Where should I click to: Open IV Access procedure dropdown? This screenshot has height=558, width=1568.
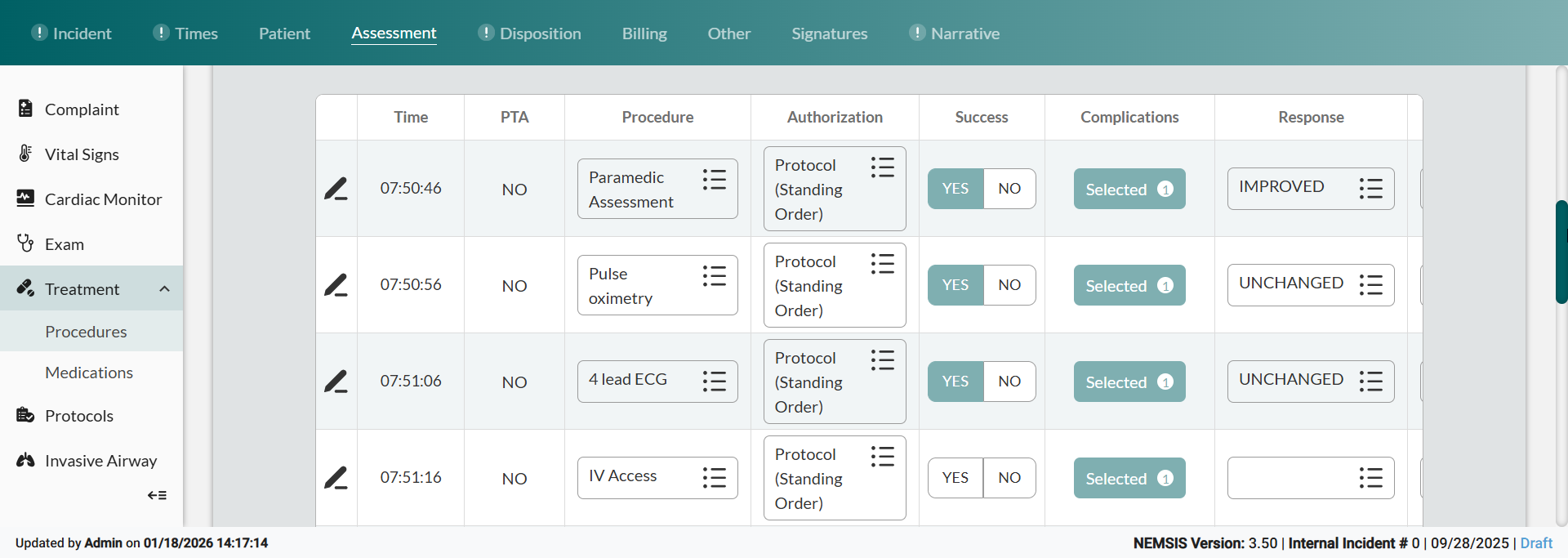pos(657,478)
